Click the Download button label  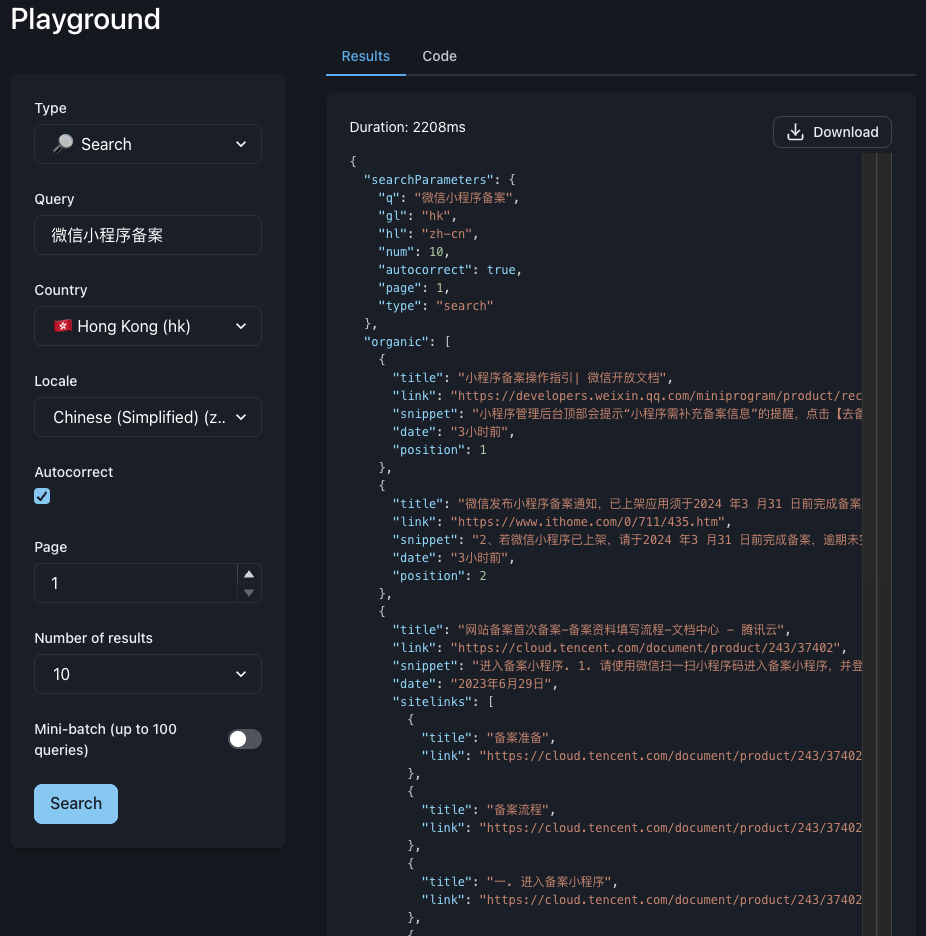[x=845, y=132]
